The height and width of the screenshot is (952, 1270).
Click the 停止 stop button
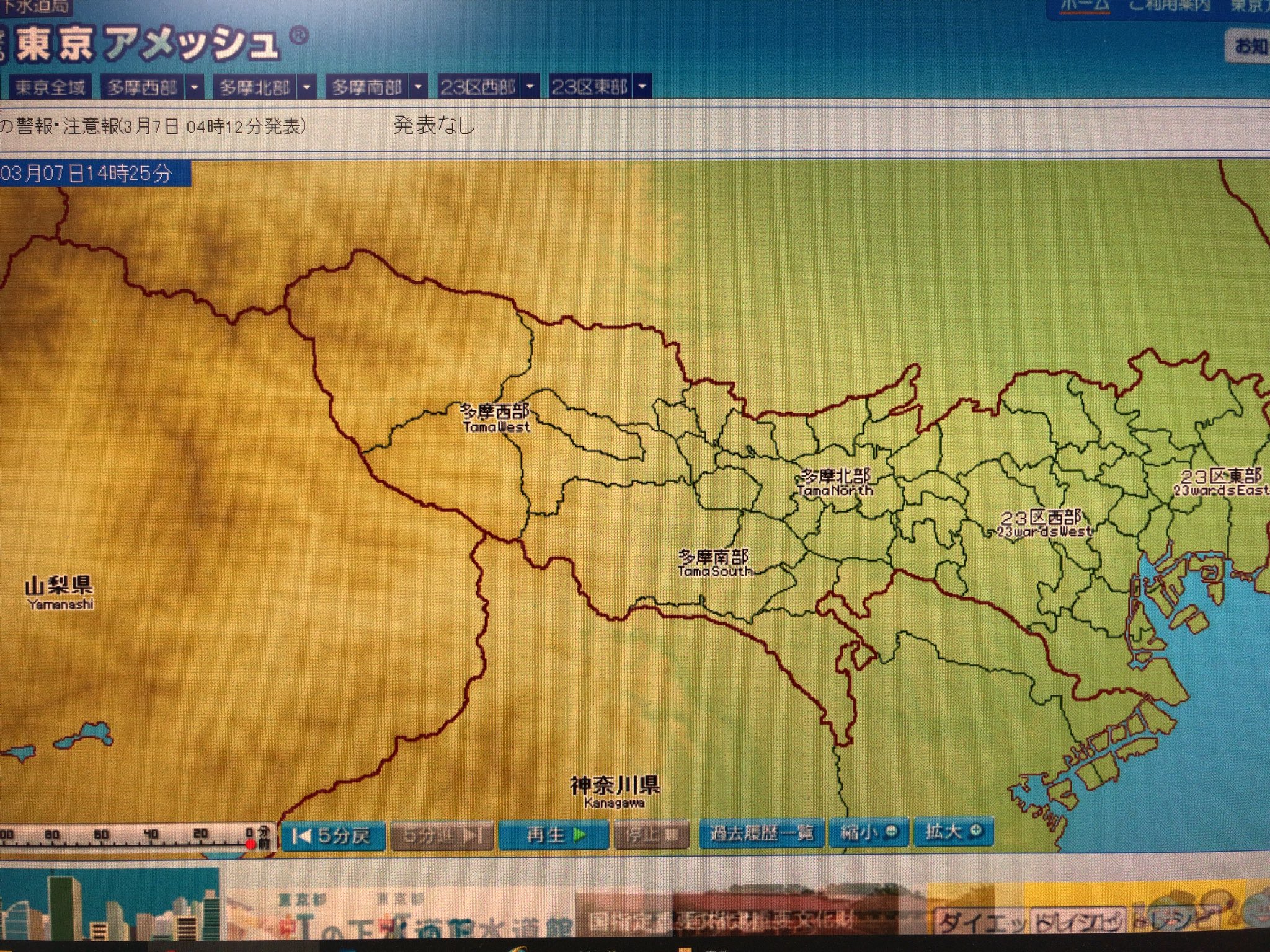(x=651, y=834)
